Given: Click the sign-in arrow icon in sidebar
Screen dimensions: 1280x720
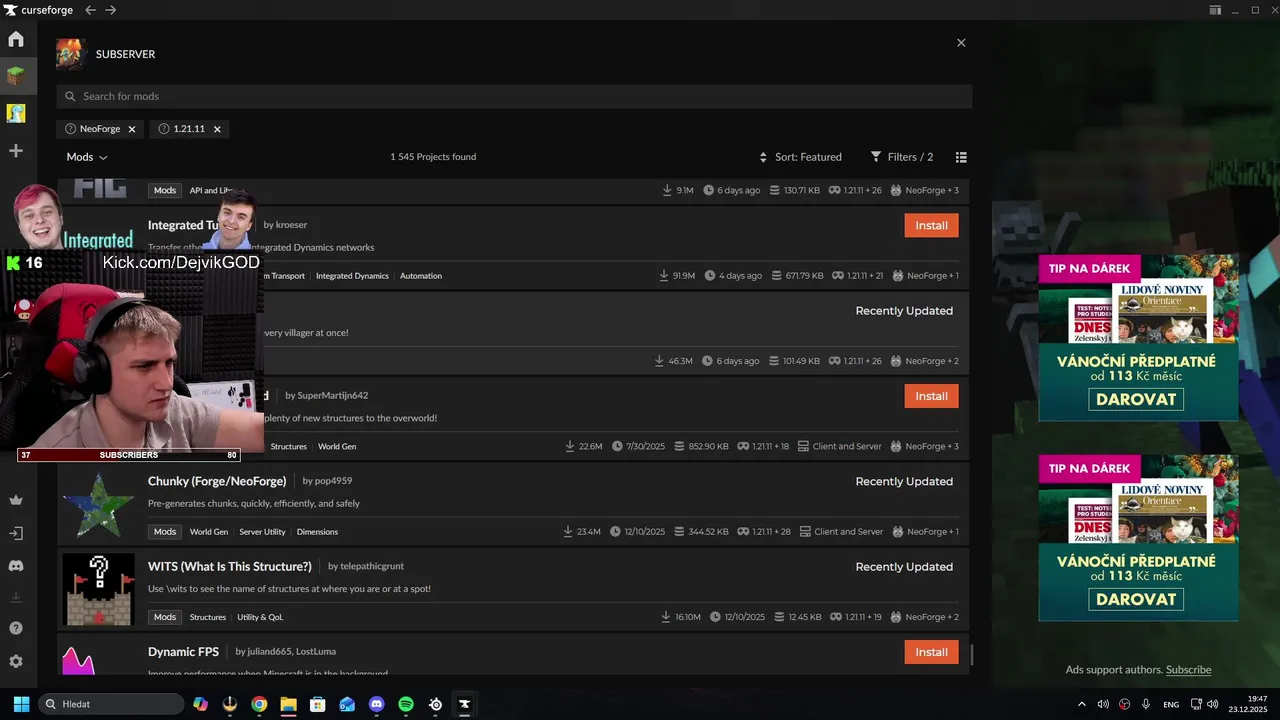Looking at the screenshot, I should point(16,533).
